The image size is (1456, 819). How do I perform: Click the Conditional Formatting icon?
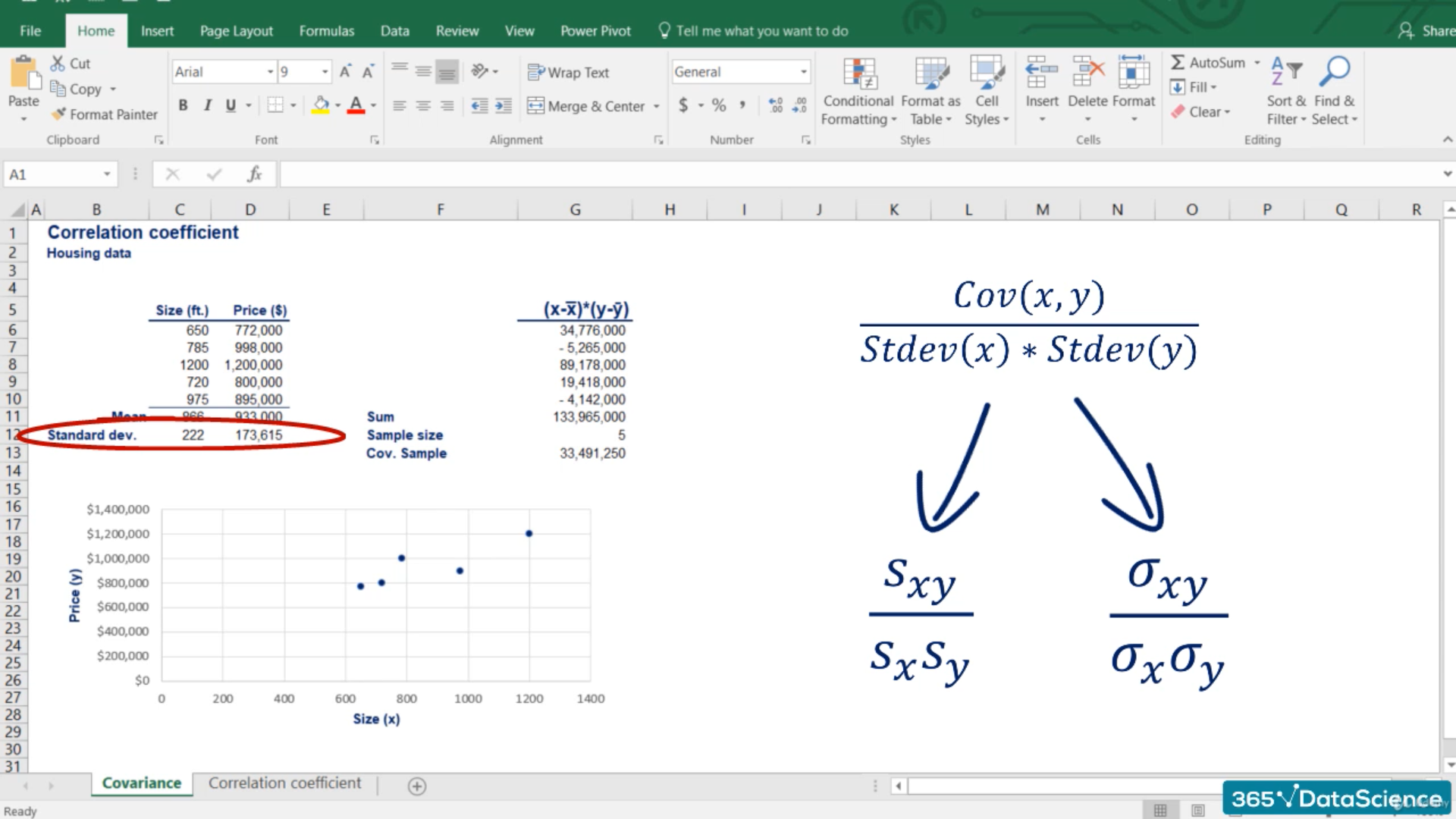tap(859, 74)
